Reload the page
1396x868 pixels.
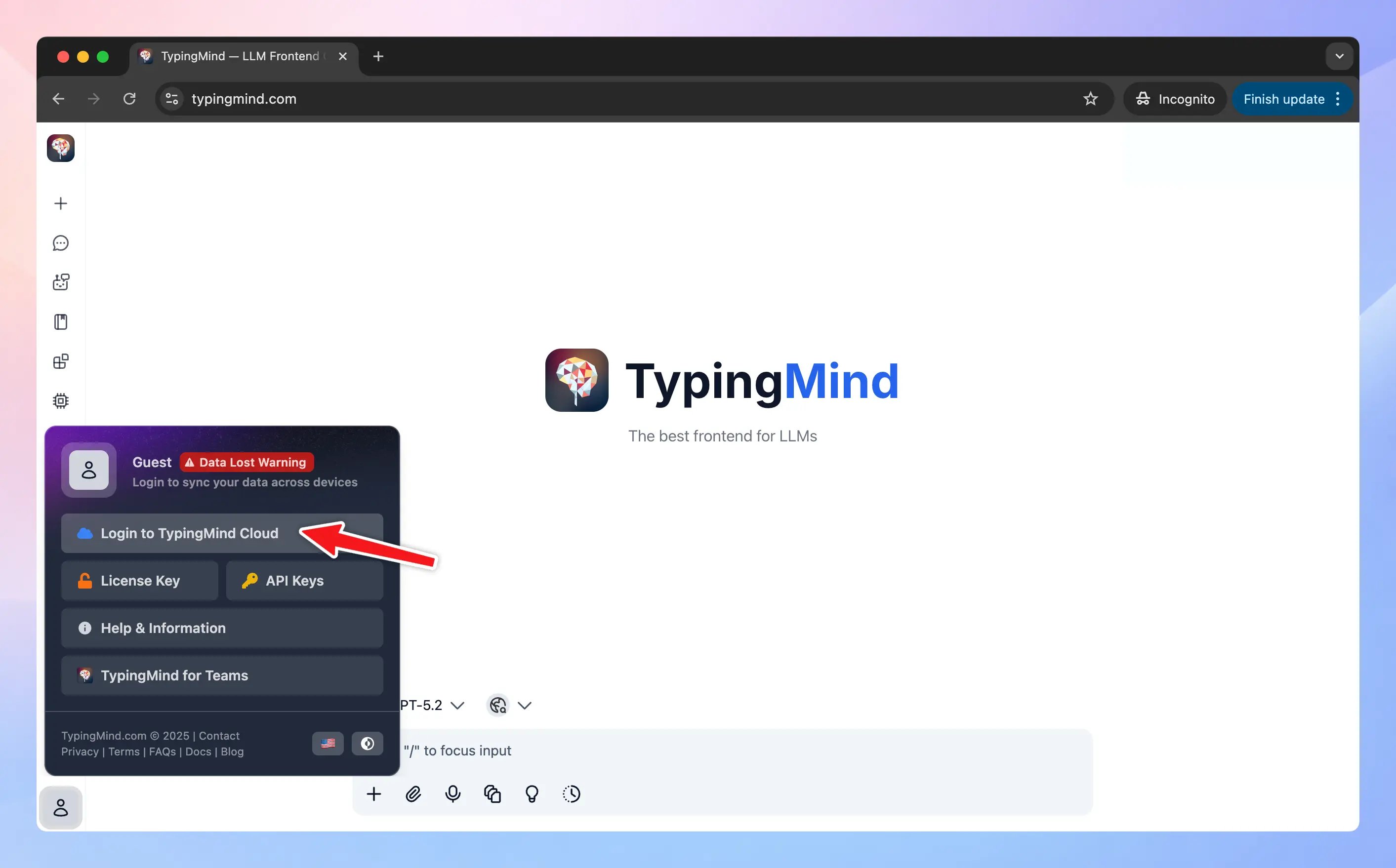click(x=129, y=99)
